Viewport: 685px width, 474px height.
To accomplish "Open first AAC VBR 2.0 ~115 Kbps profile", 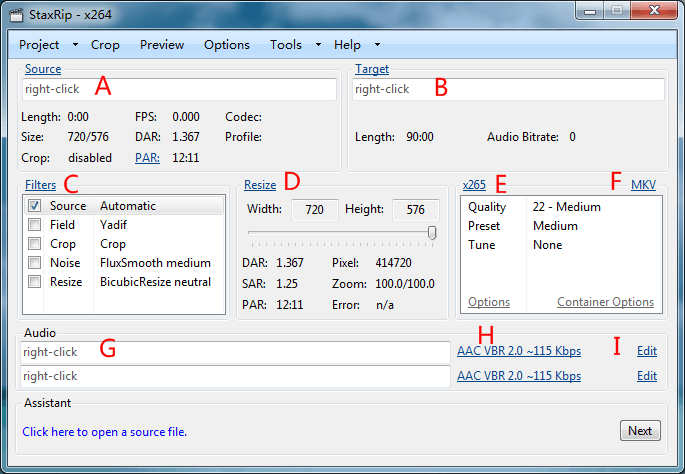I will 519,351.
